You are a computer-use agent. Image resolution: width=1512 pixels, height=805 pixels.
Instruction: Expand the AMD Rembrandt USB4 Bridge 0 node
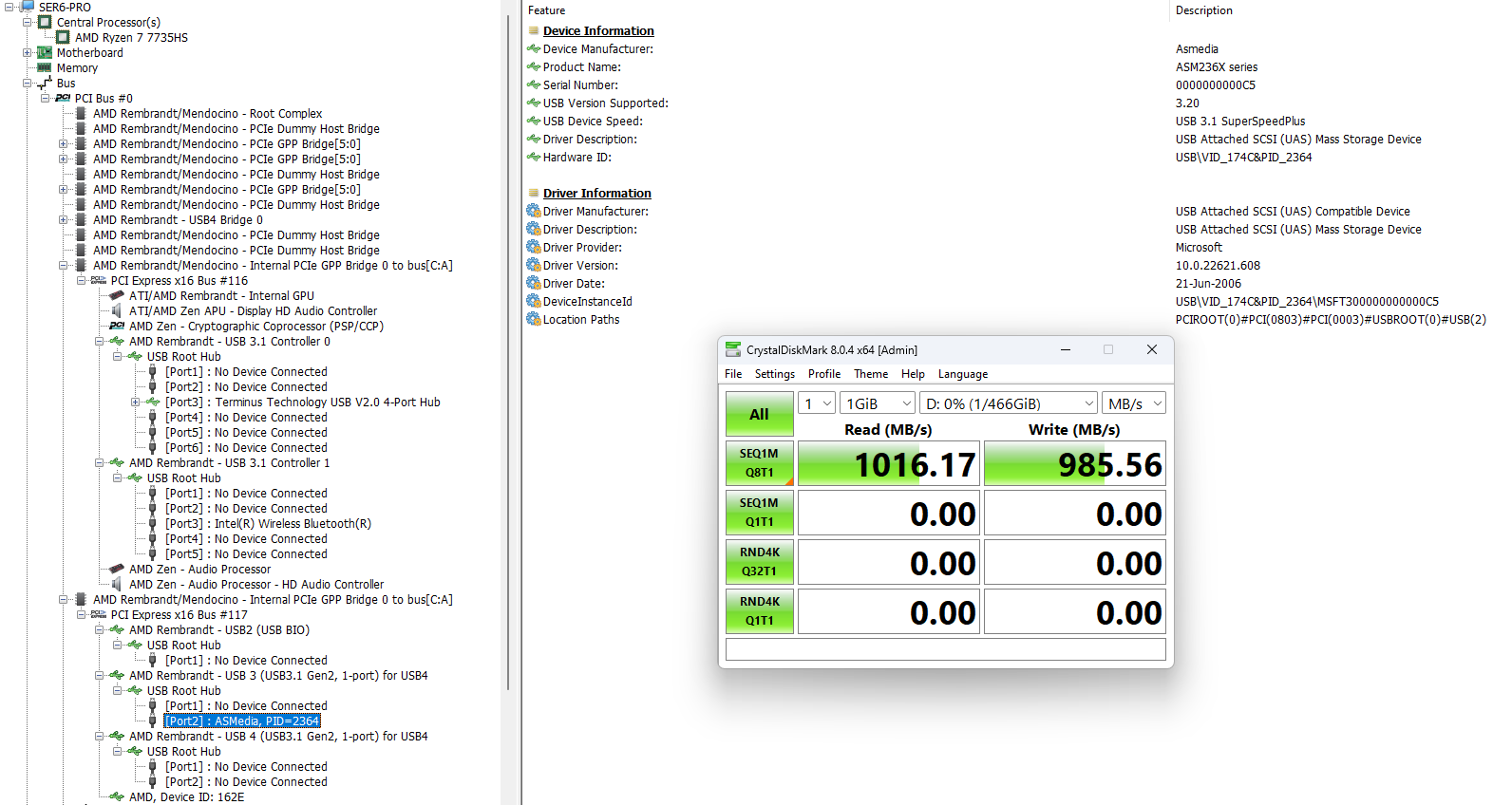pyautogui.click(x=64, y=219)
